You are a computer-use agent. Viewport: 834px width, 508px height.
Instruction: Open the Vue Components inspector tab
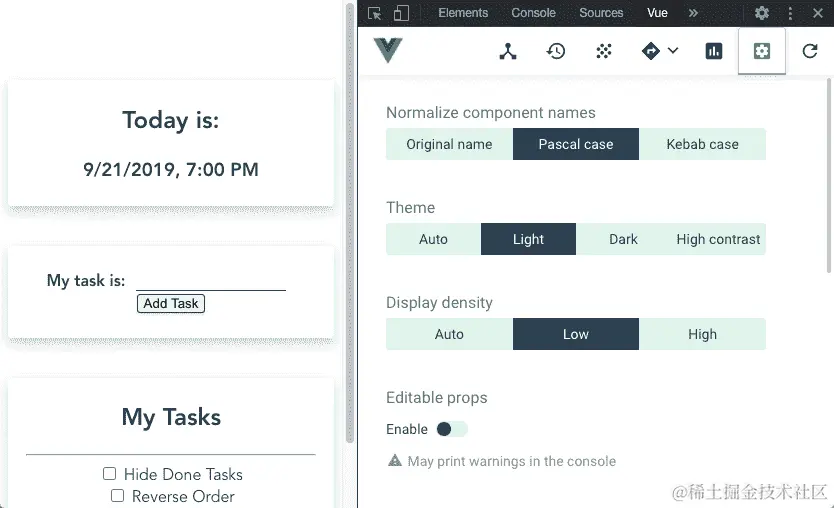(508, 52)
